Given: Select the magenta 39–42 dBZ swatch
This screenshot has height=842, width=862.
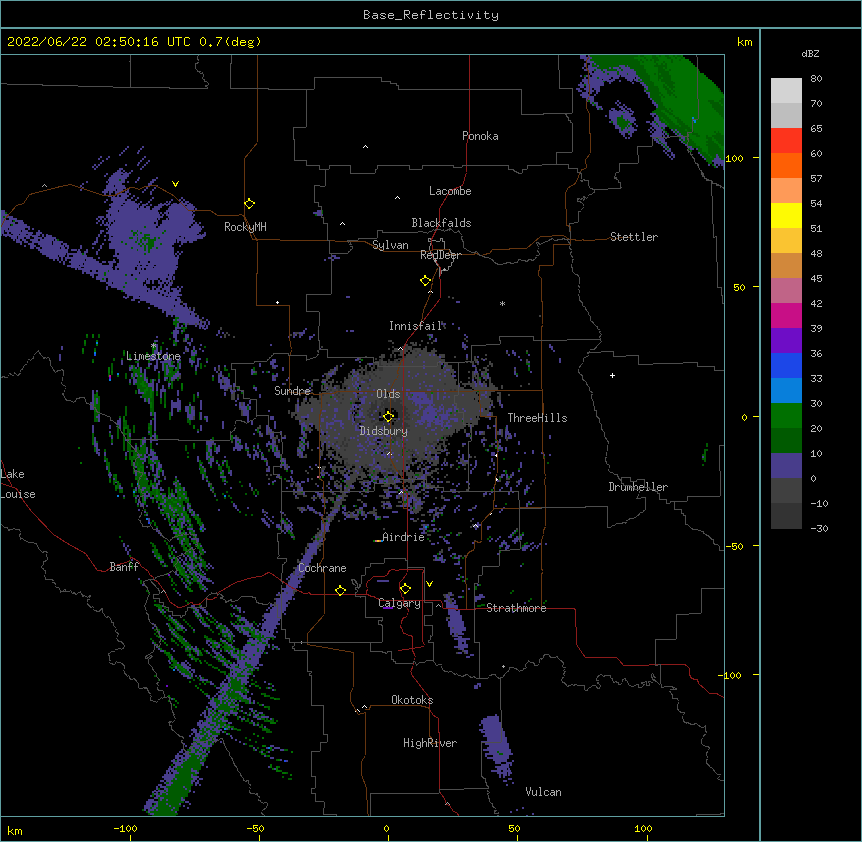Looking at the screenshot, I should [786, 315].
